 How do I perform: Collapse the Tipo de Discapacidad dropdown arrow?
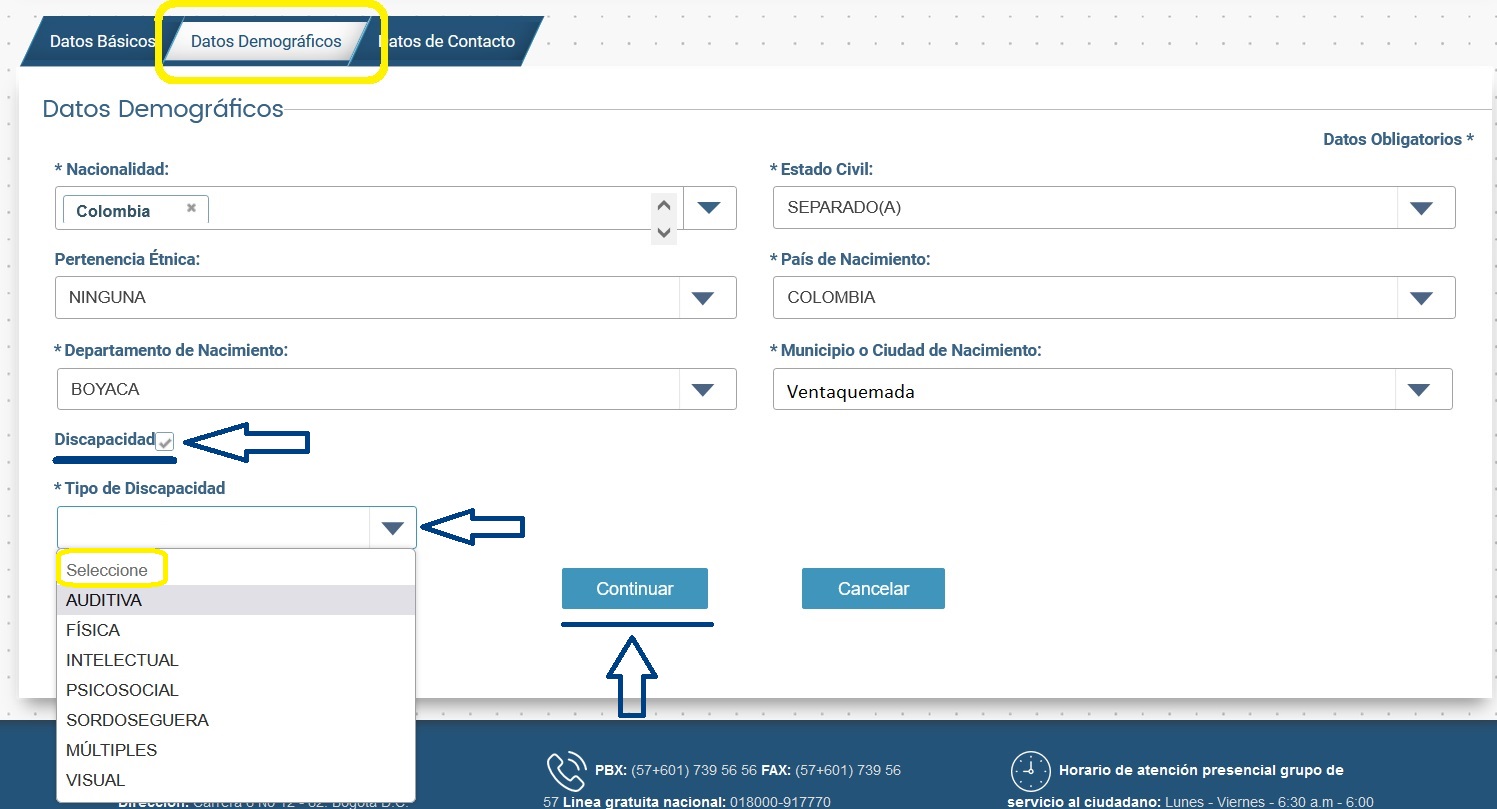pos(392,528)
